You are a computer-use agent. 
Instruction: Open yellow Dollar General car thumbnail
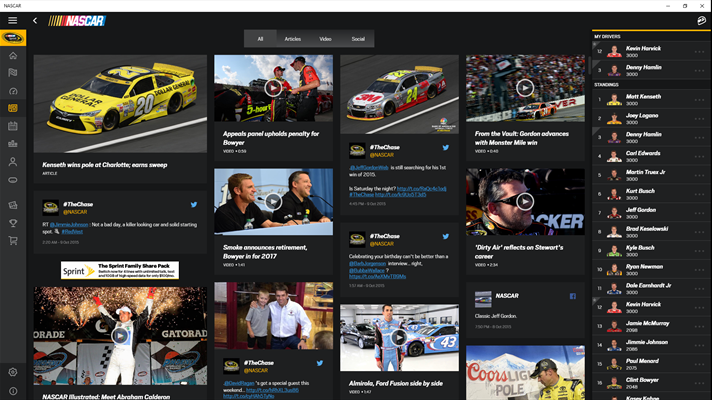click(120, 104)
